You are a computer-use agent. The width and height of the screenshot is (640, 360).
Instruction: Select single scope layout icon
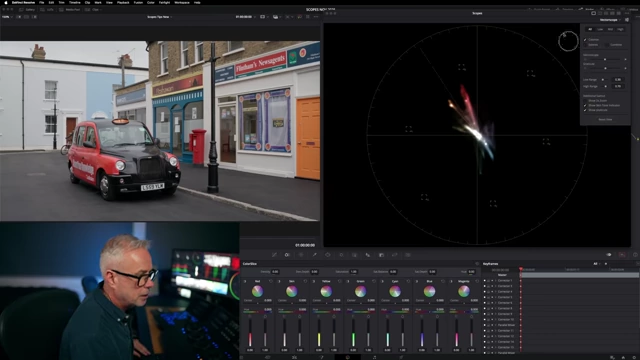593,13
